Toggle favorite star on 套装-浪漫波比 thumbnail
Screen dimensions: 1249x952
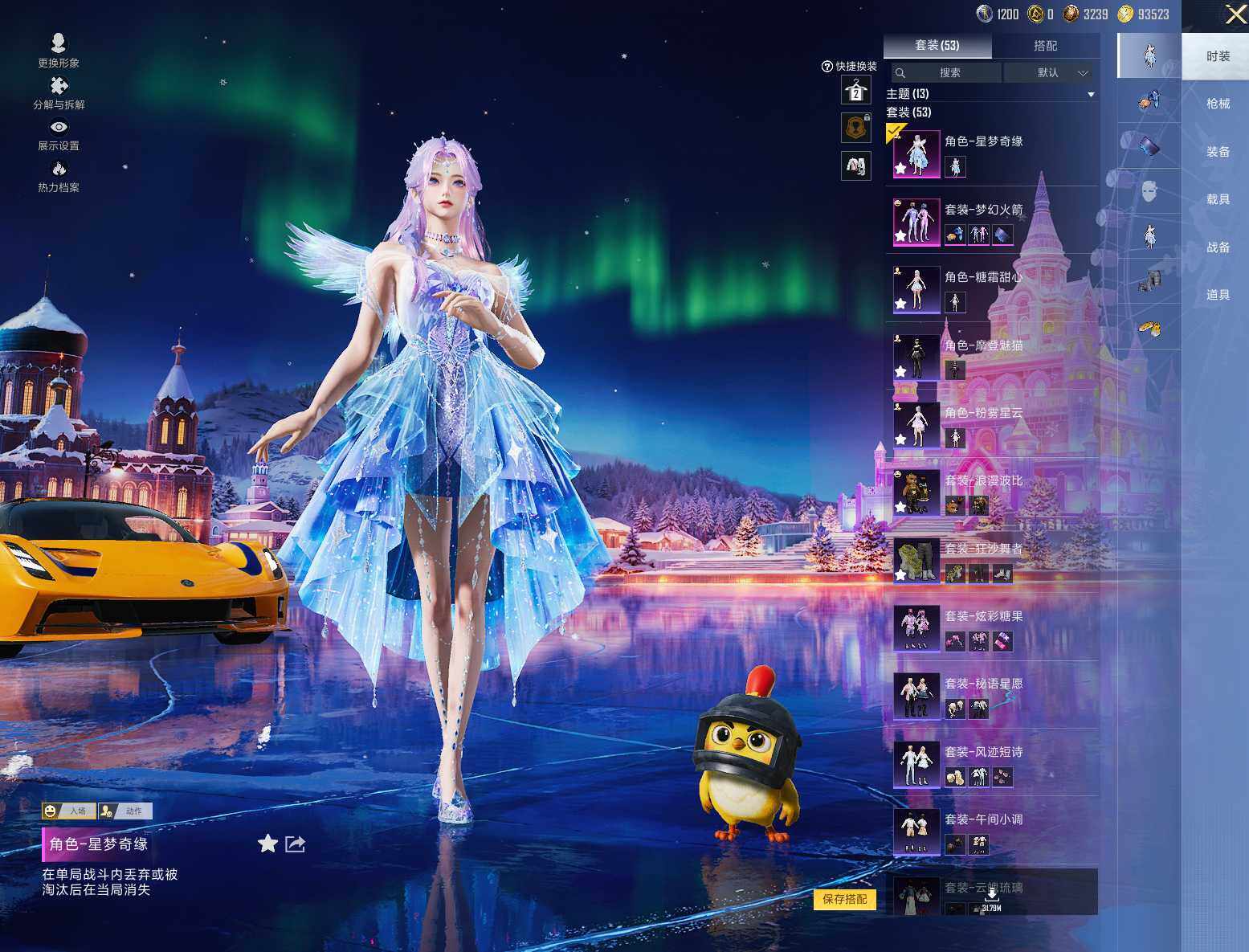coord(901,507)
